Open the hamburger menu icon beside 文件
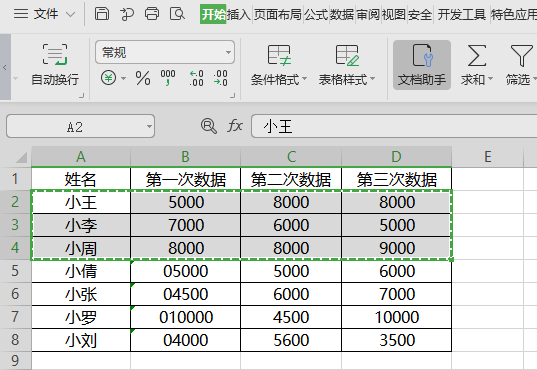 21,14
